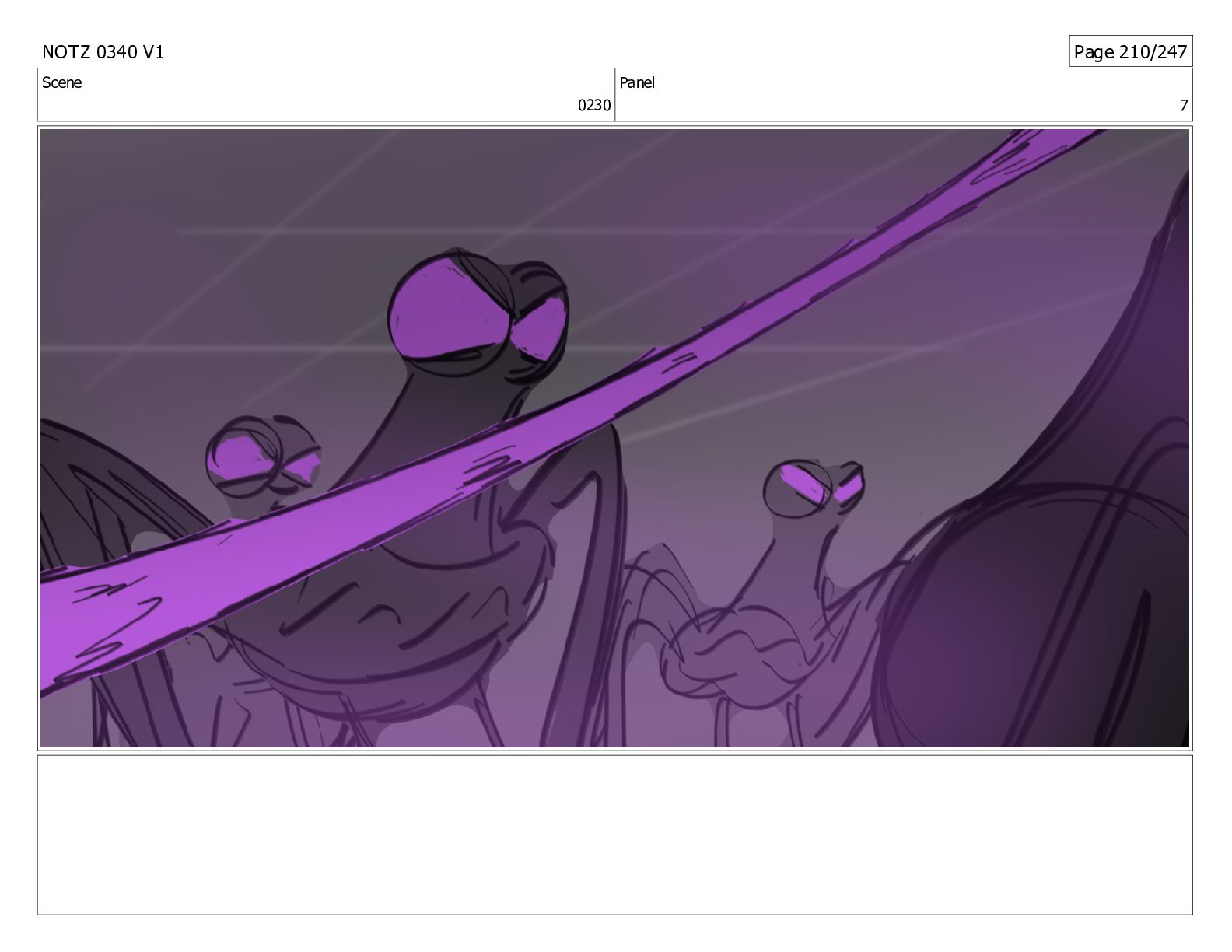Click the panel number '7'
Viewport: 1232px width, 952px height.
1184,106
